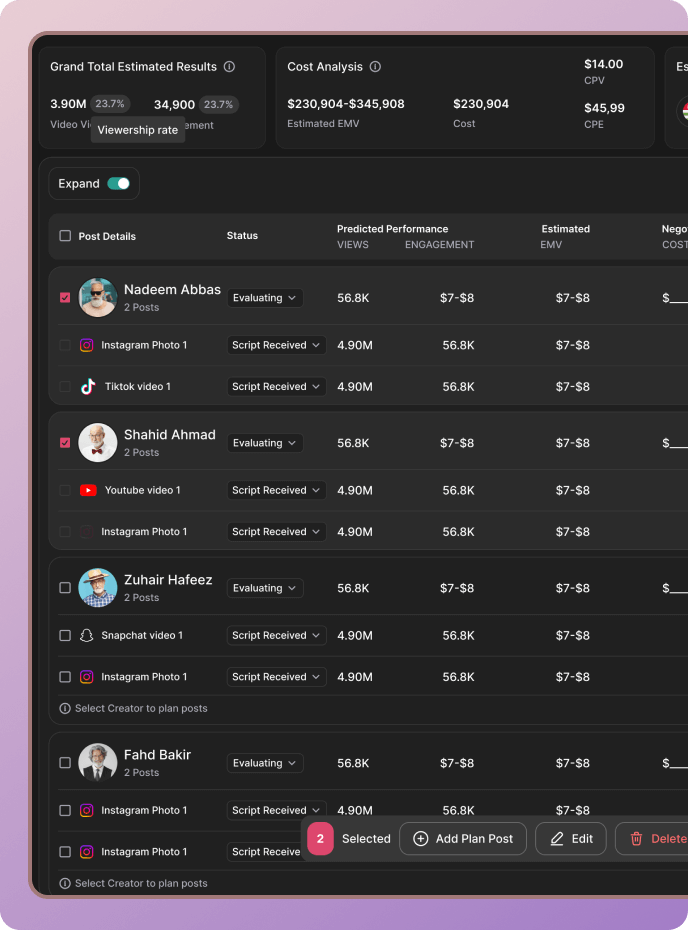Click trash icon in Delete button
Viewport: 688px width, 930px height.
click(x=636, y=839)
